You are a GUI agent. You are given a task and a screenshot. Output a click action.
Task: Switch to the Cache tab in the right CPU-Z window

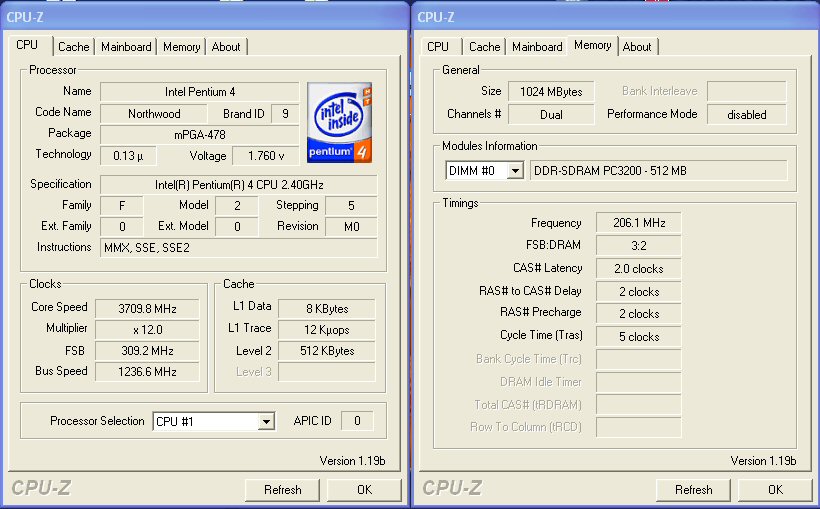485,47
